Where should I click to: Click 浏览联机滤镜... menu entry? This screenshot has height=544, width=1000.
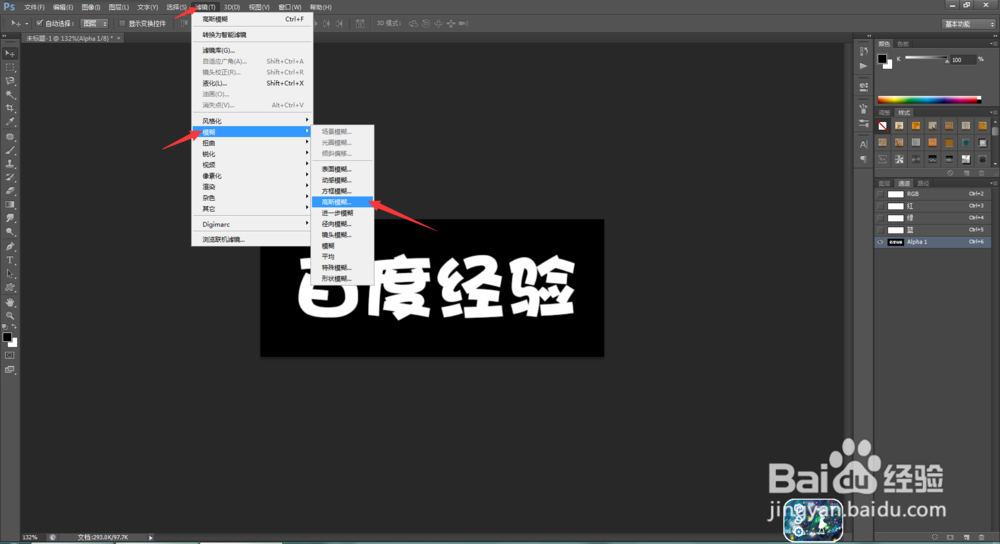[252, 240]
